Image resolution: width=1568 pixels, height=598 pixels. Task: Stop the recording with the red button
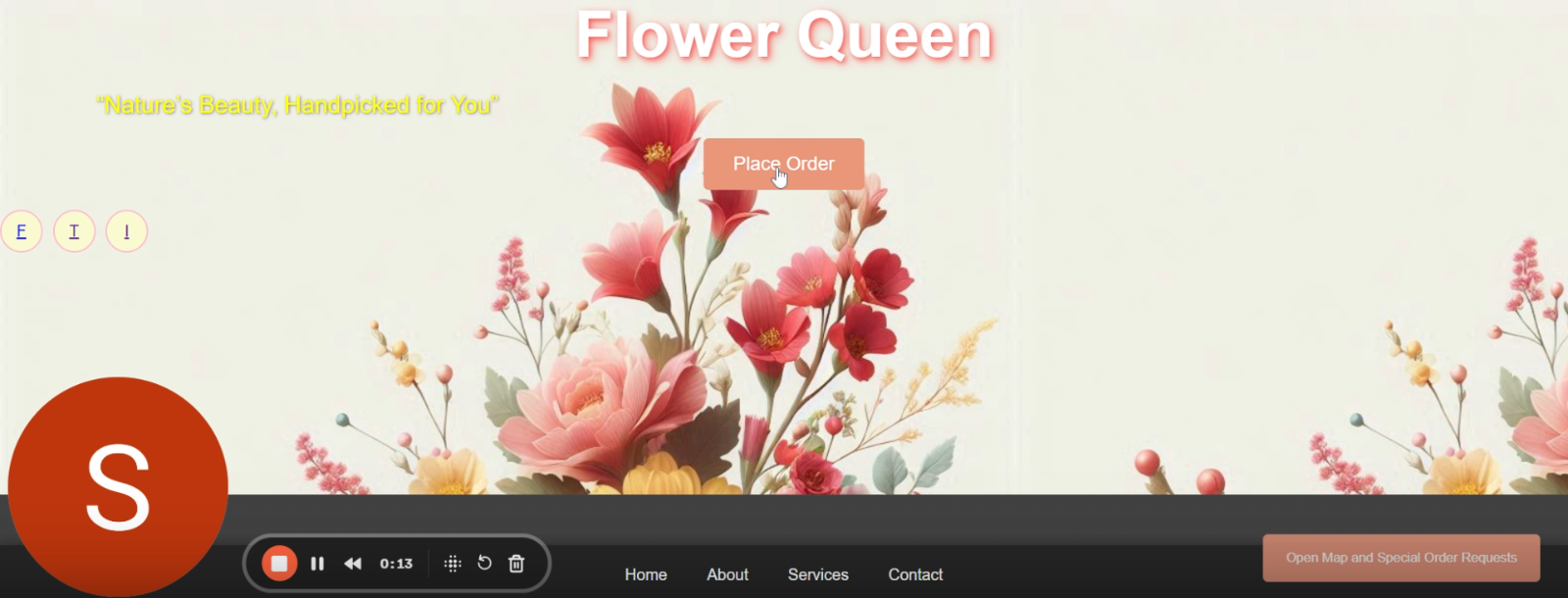tap(279, 564)
